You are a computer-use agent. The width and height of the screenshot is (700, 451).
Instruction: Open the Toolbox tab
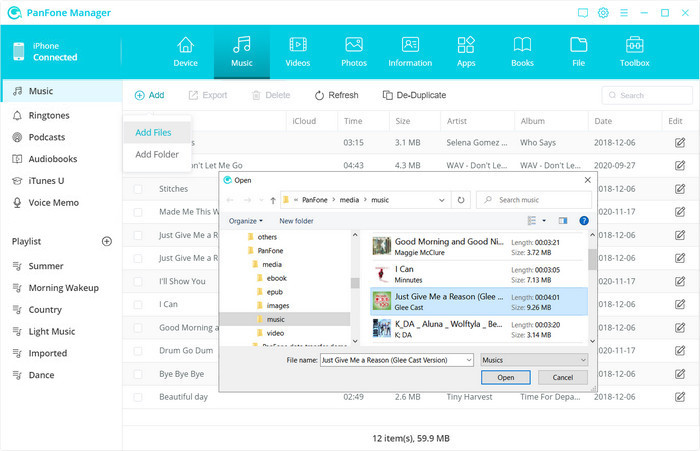(x=634, y=52)
